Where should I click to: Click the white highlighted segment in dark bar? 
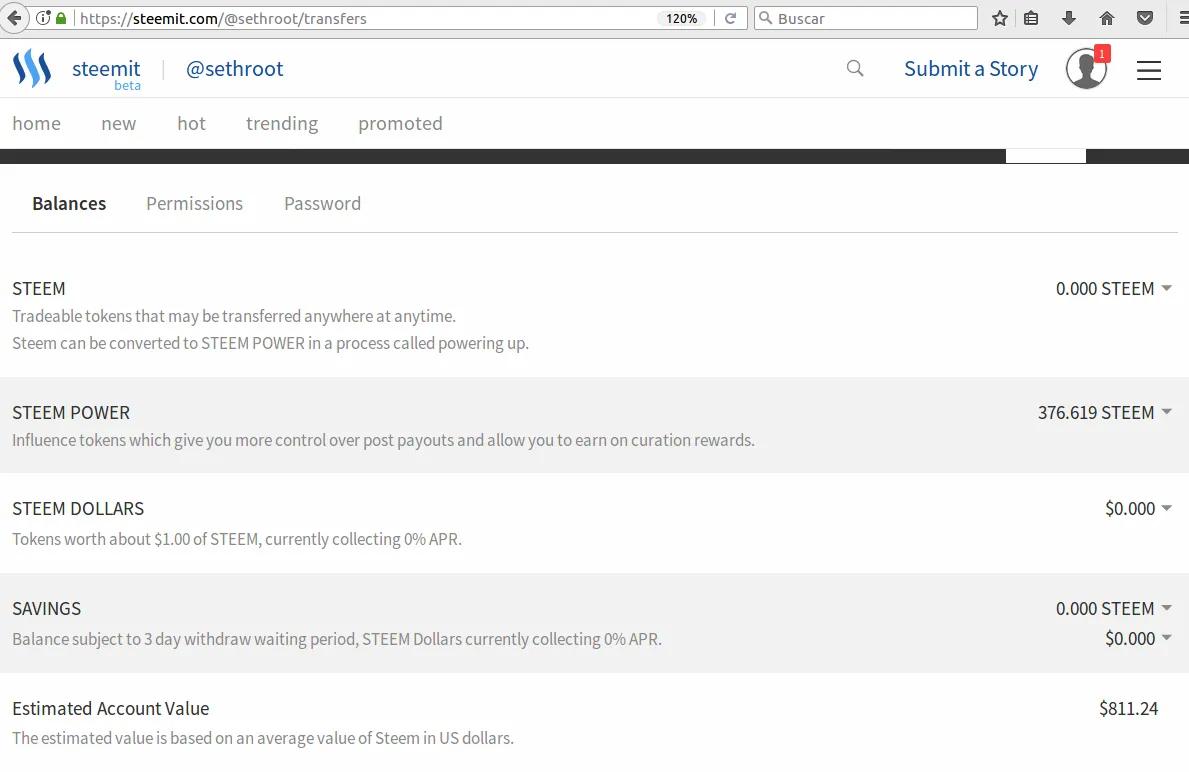pyautogui.click(x=1046, y=156)
